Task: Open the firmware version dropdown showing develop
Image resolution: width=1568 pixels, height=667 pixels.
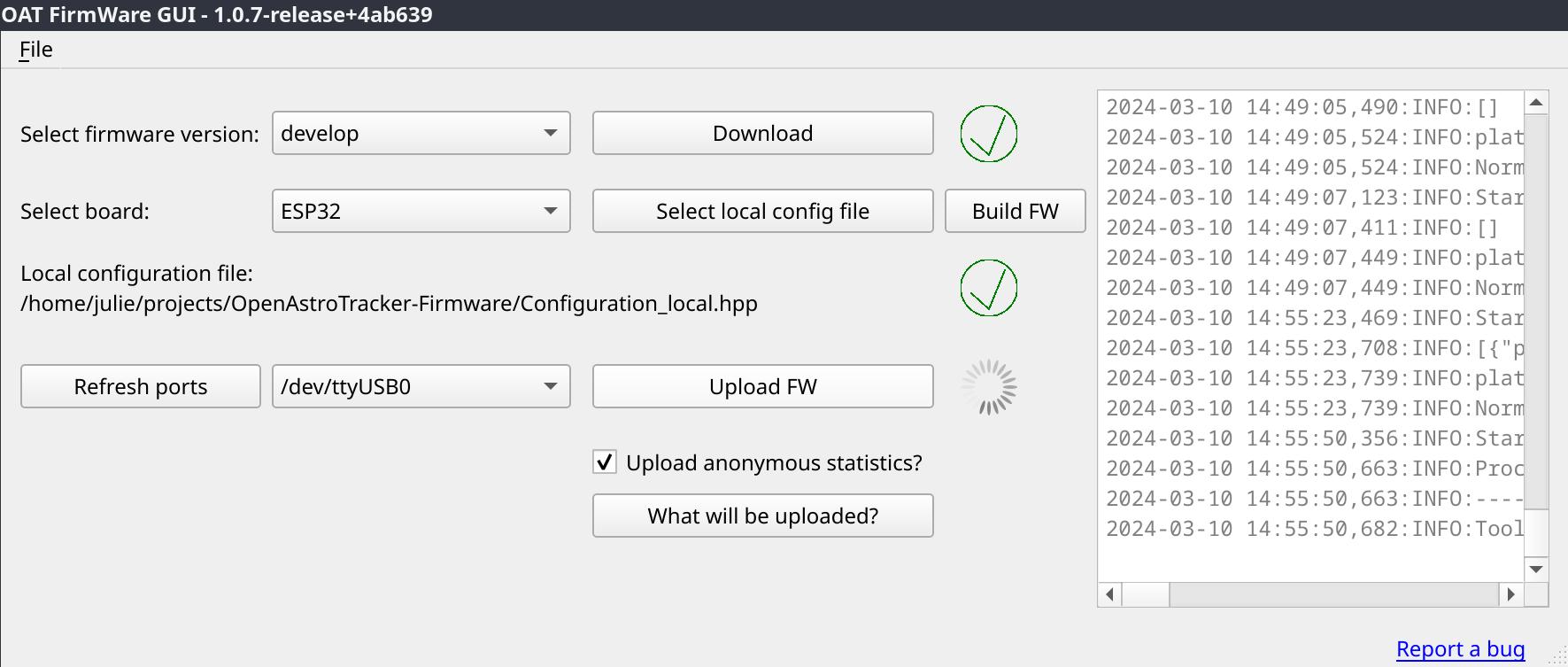Action: point(421,134)
